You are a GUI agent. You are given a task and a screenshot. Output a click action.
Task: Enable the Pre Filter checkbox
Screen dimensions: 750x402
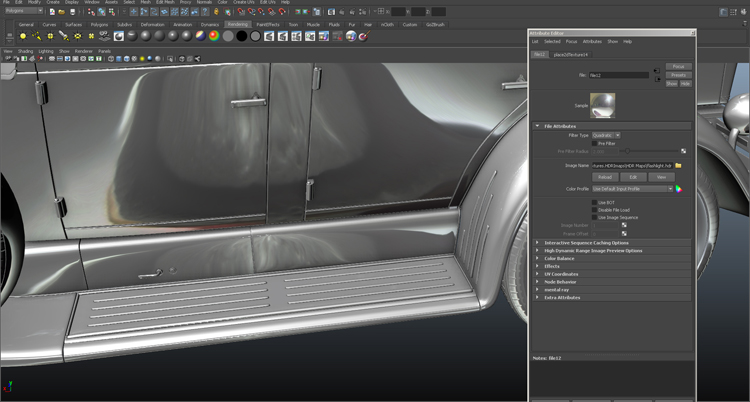point(594,143)
